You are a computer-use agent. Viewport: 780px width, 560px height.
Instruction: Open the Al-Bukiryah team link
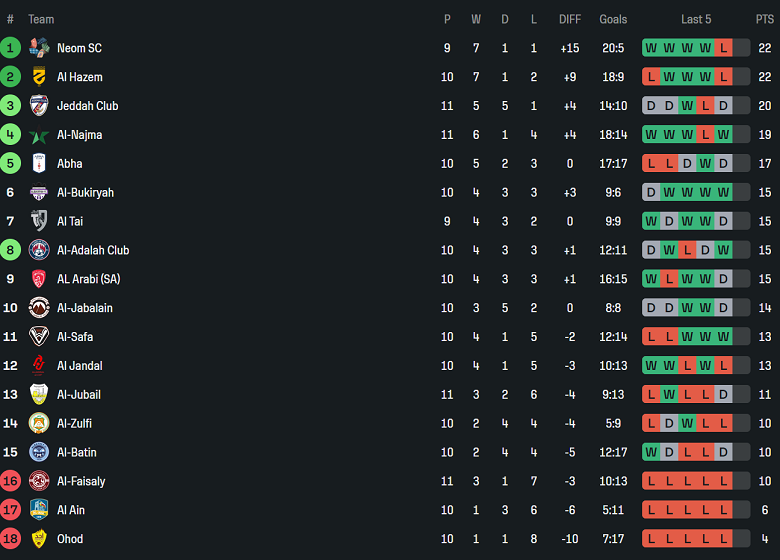click(85, 193)
